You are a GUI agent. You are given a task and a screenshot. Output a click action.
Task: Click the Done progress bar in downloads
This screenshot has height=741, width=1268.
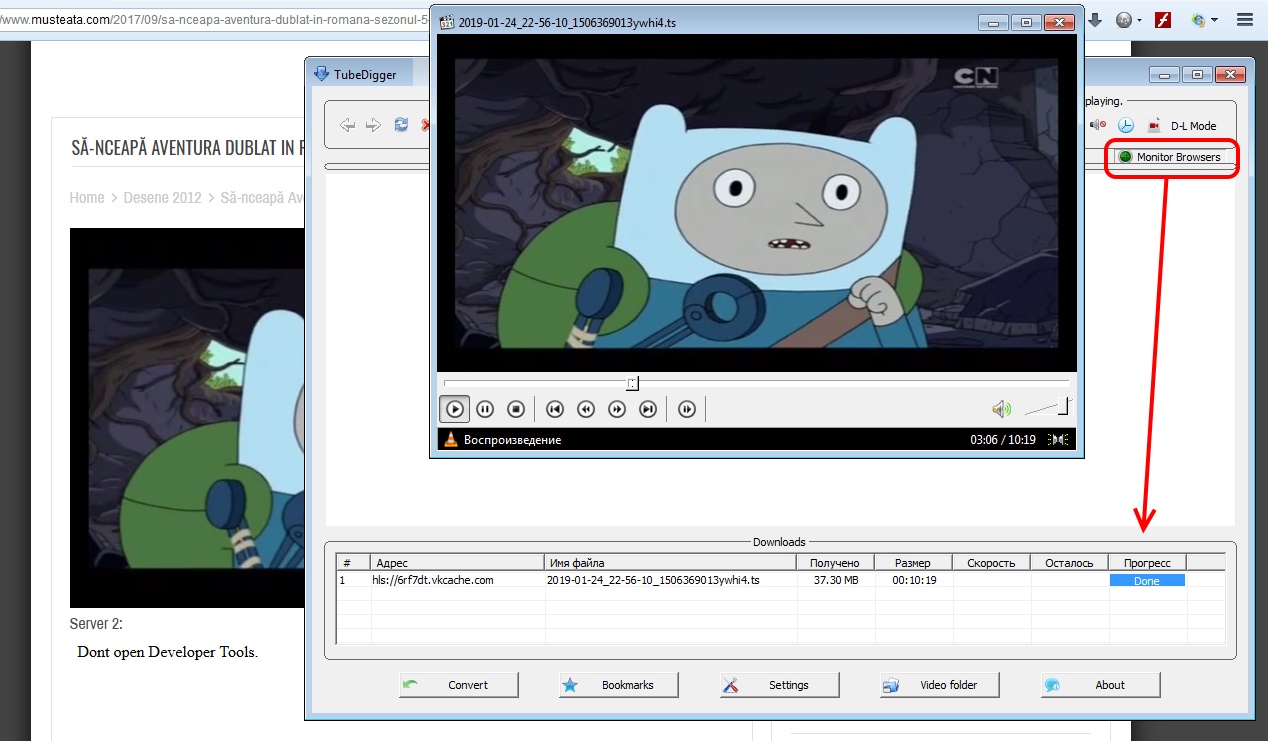(x=1147, y=580)
